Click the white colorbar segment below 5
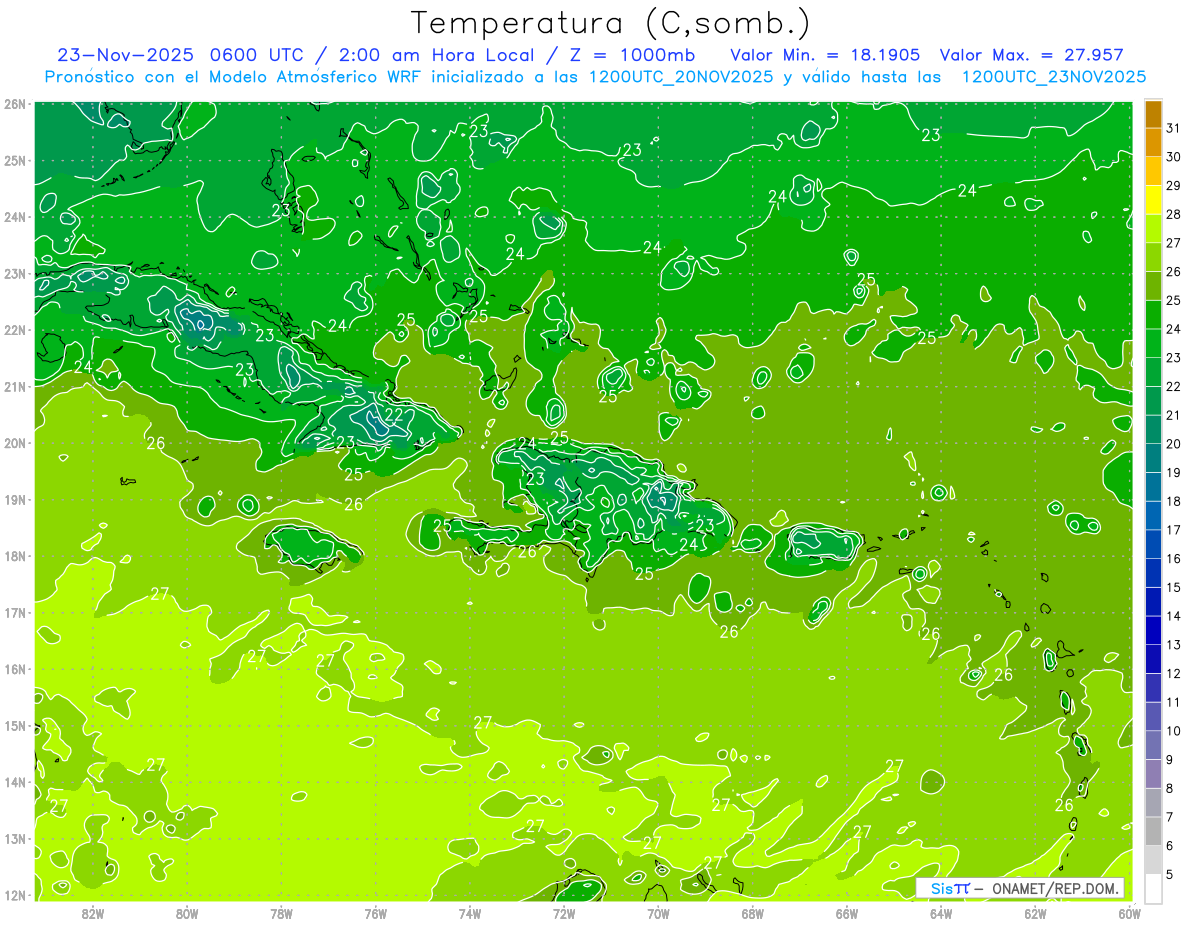The height and width of the screenshot is (927, 1200). 1153,888
